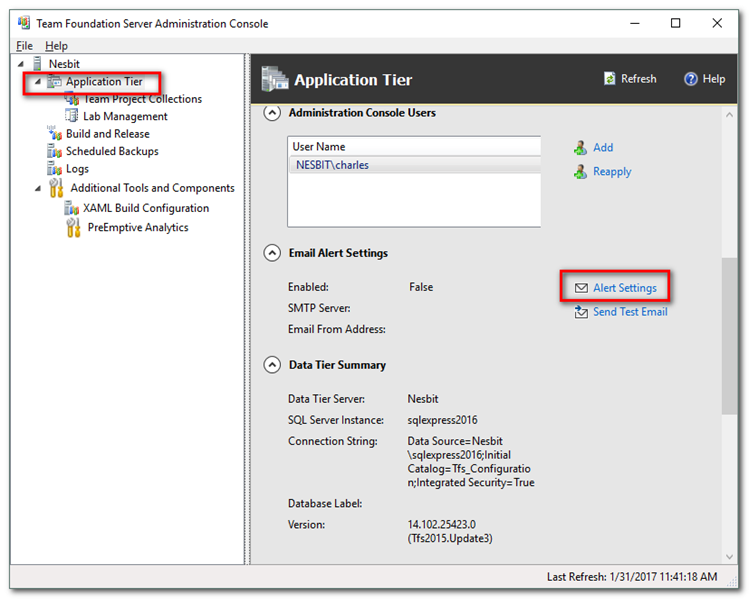Viewport: 749px width, 599px height.
Task: Click Send Test Email
Action: point(630,312)
